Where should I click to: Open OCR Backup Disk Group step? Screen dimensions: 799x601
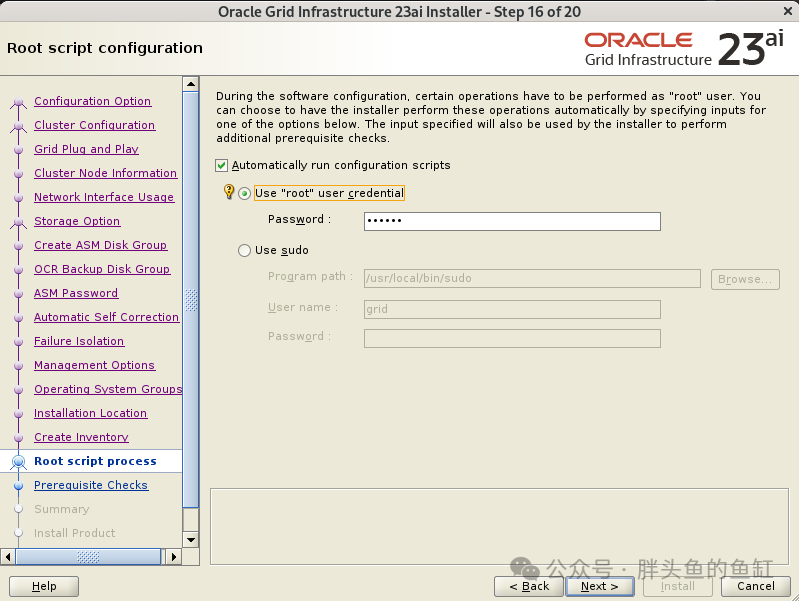102,269
